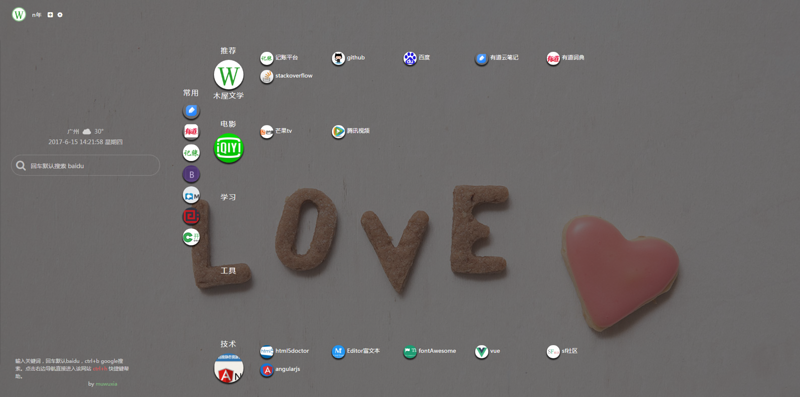Select the 技术 category
The width and height of the screenshot is (800, 397).
pyautogui.click(x=229, y=344)
